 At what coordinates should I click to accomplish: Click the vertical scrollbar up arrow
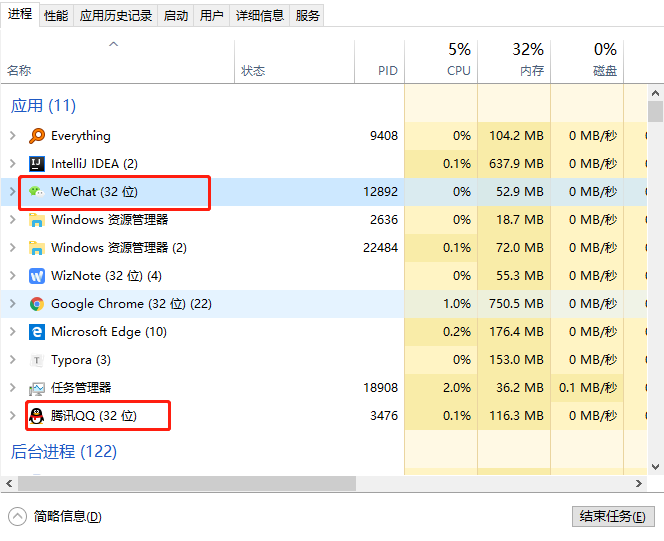[656, 93]
